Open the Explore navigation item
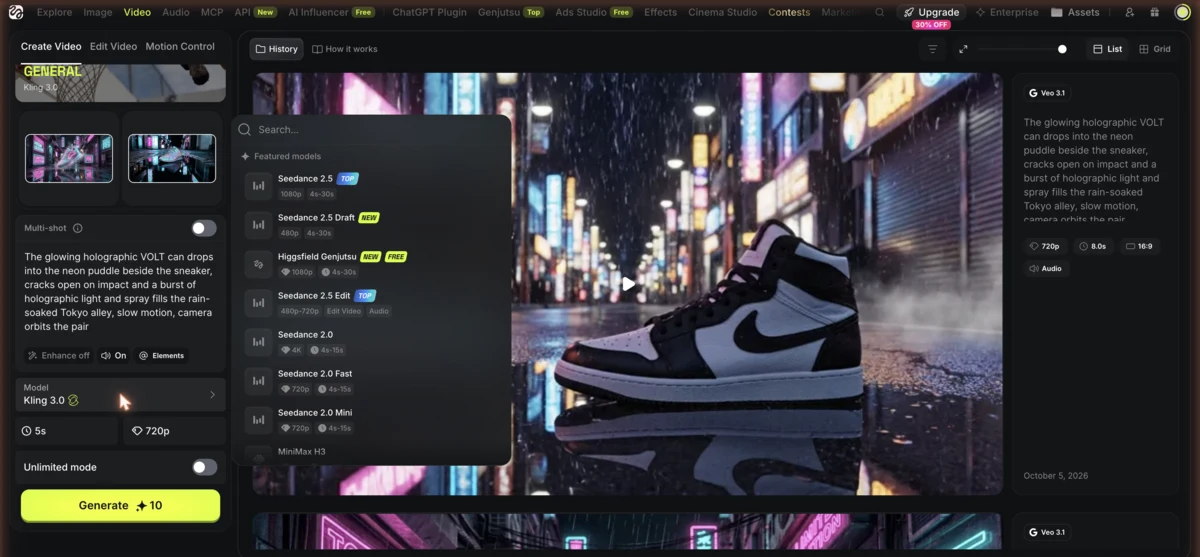 [x=55, y=12]
